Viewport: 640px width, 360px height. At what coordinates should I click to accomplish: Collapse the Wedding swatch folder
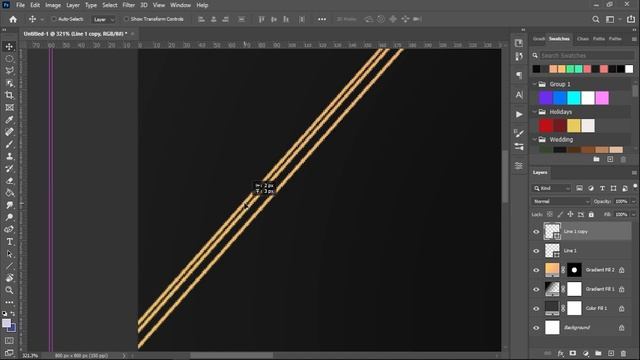click(x=535, y=140)
